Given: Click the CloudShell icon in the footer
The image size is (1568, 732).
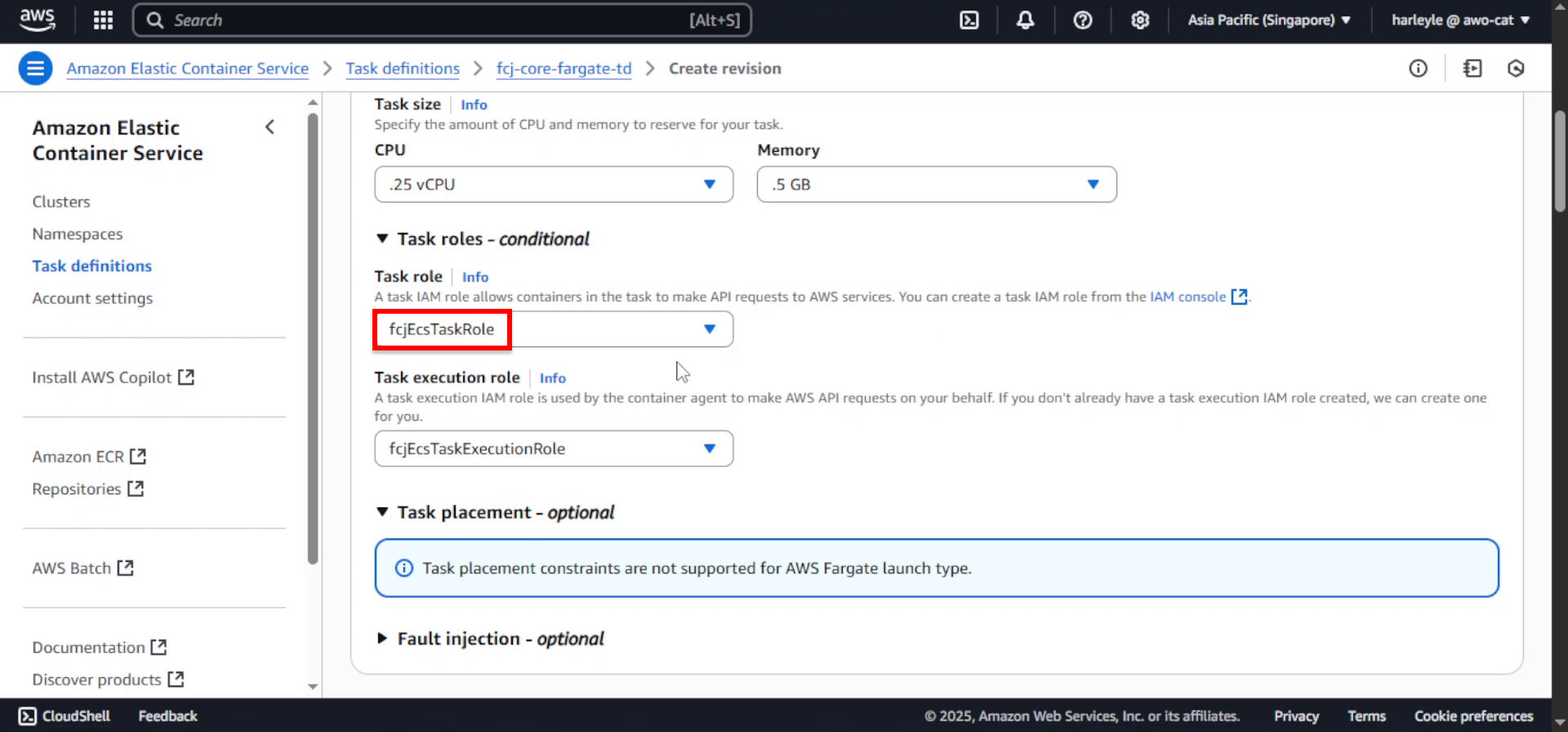Looking at the screenshot, I should [27, 716].
